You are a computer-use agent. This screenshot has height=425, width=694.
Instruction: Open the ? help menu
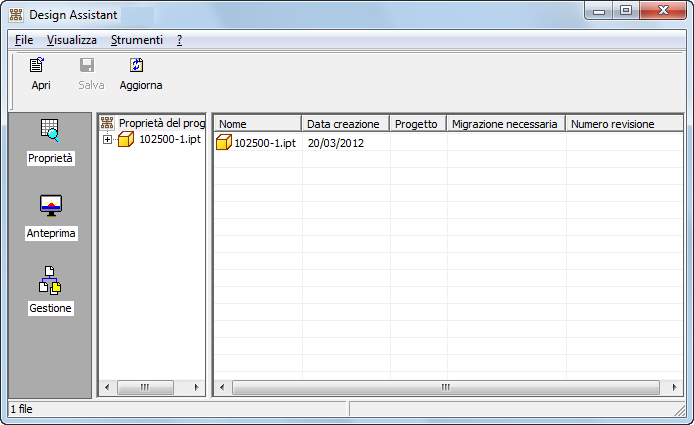click(179, 40)
